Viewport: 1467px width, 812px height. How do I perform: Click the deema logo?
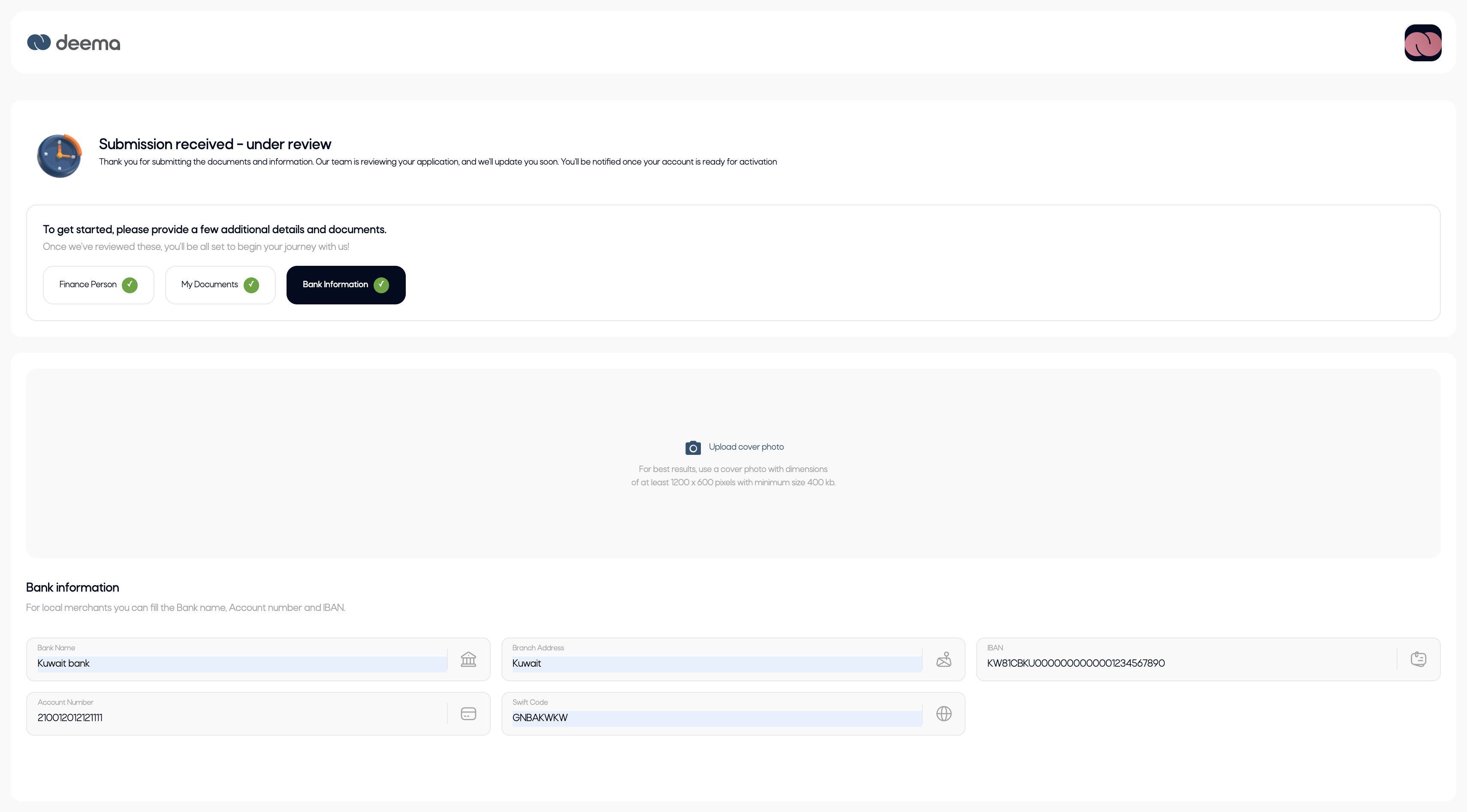(73, 43)
